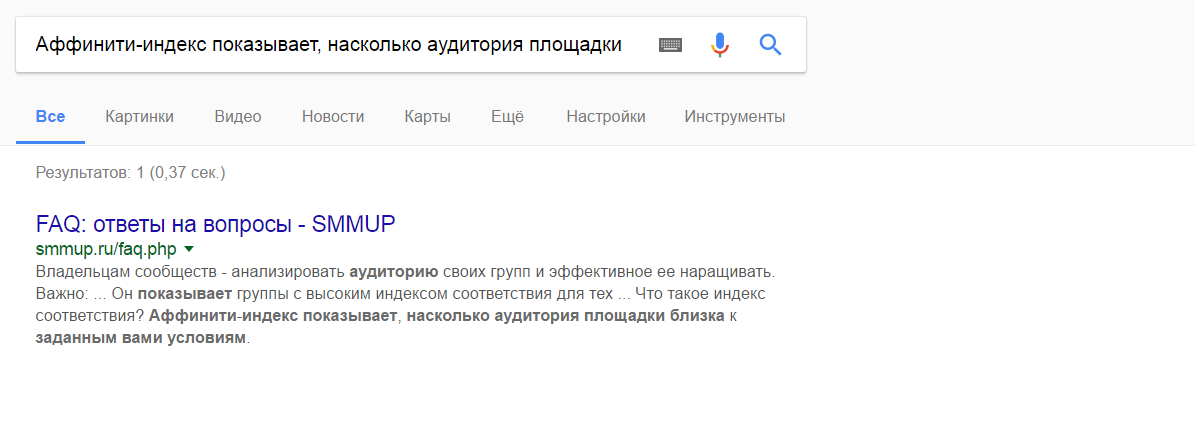Go to the Видео tab
Screen dimensions: 1195x423
pyautogui.click(x=238, y=117)
